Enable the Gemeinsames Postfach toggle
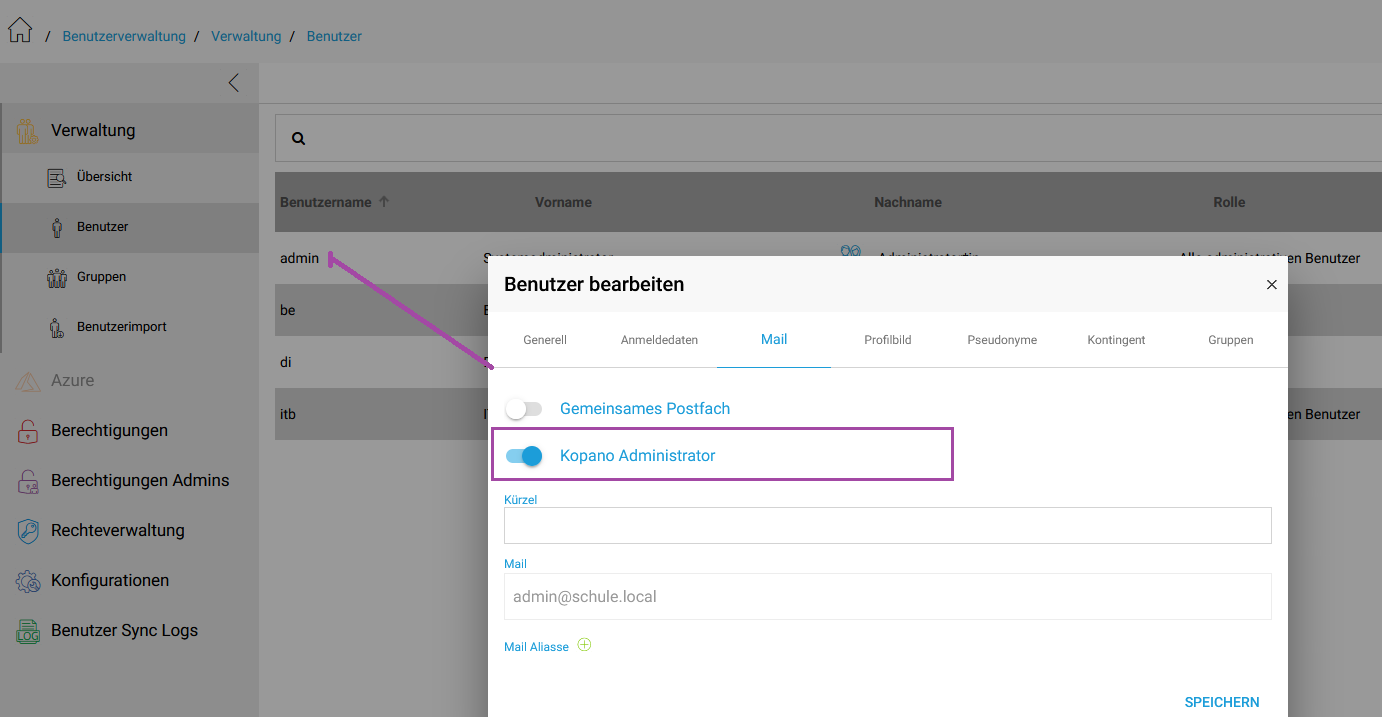The image size is (1382, 717). pyautogui.click(x=523, y=409)
